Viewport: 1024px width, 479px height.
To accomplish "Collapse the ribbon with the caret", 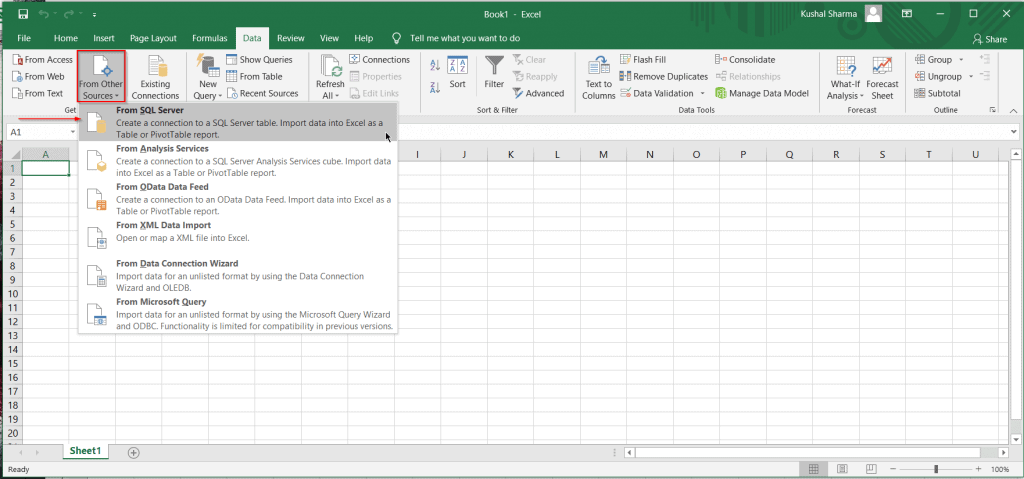I will [x=1013, y=110].
